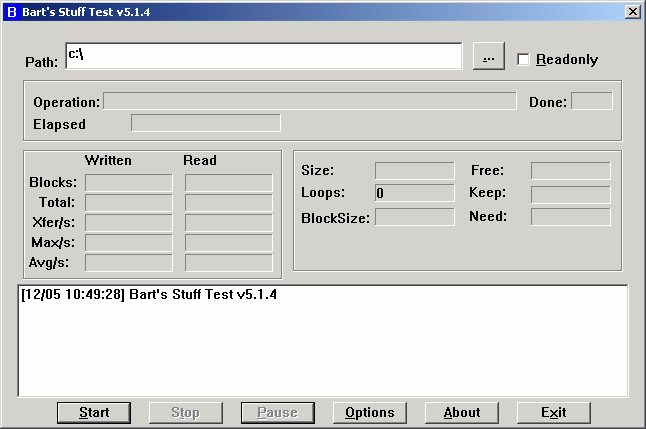Screen dimensions: 646x429
Task: Click the Bart's Stuff Test title bar icon
Action: [x=12, y=11]
